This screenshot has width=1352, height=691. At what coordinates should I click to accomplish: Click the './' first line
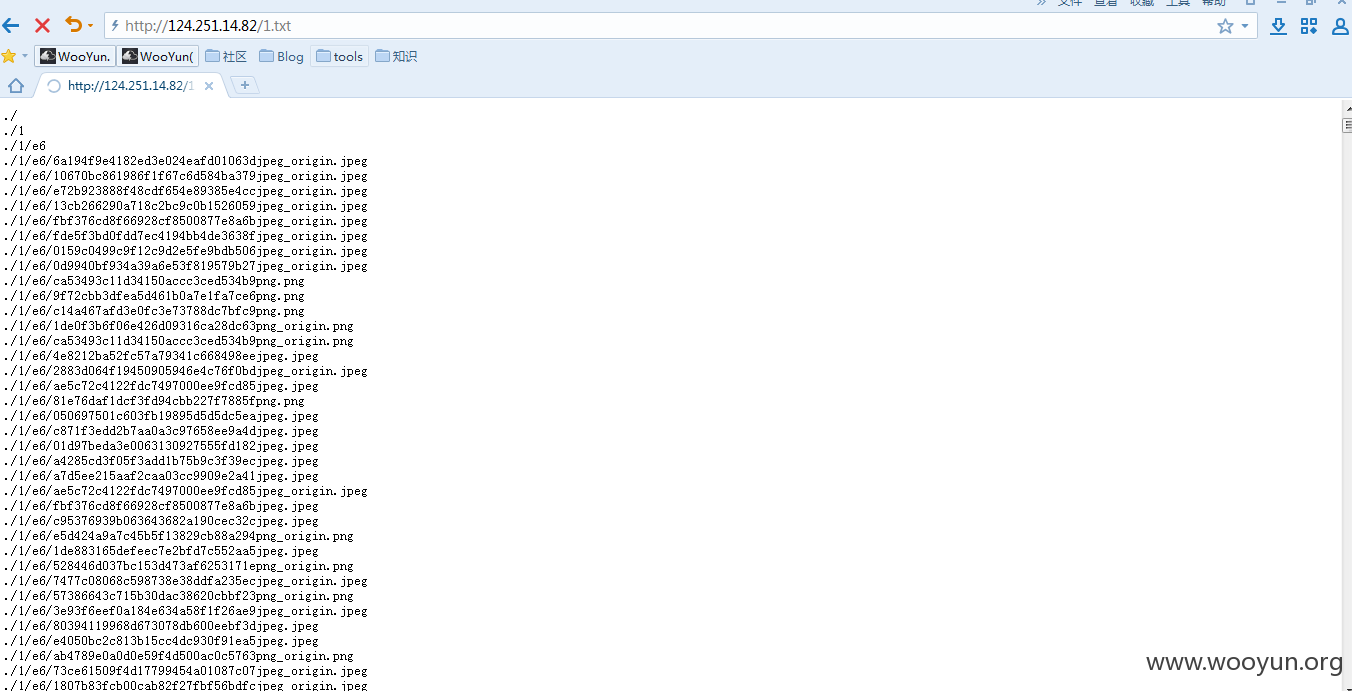coord(10,116)
